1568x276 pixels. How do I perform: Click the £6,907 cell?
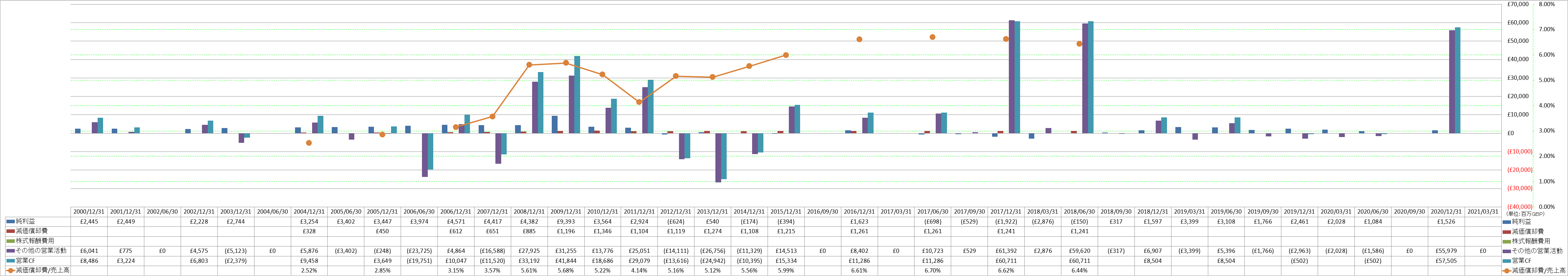pyautogui.click(x=1152, y=251)
